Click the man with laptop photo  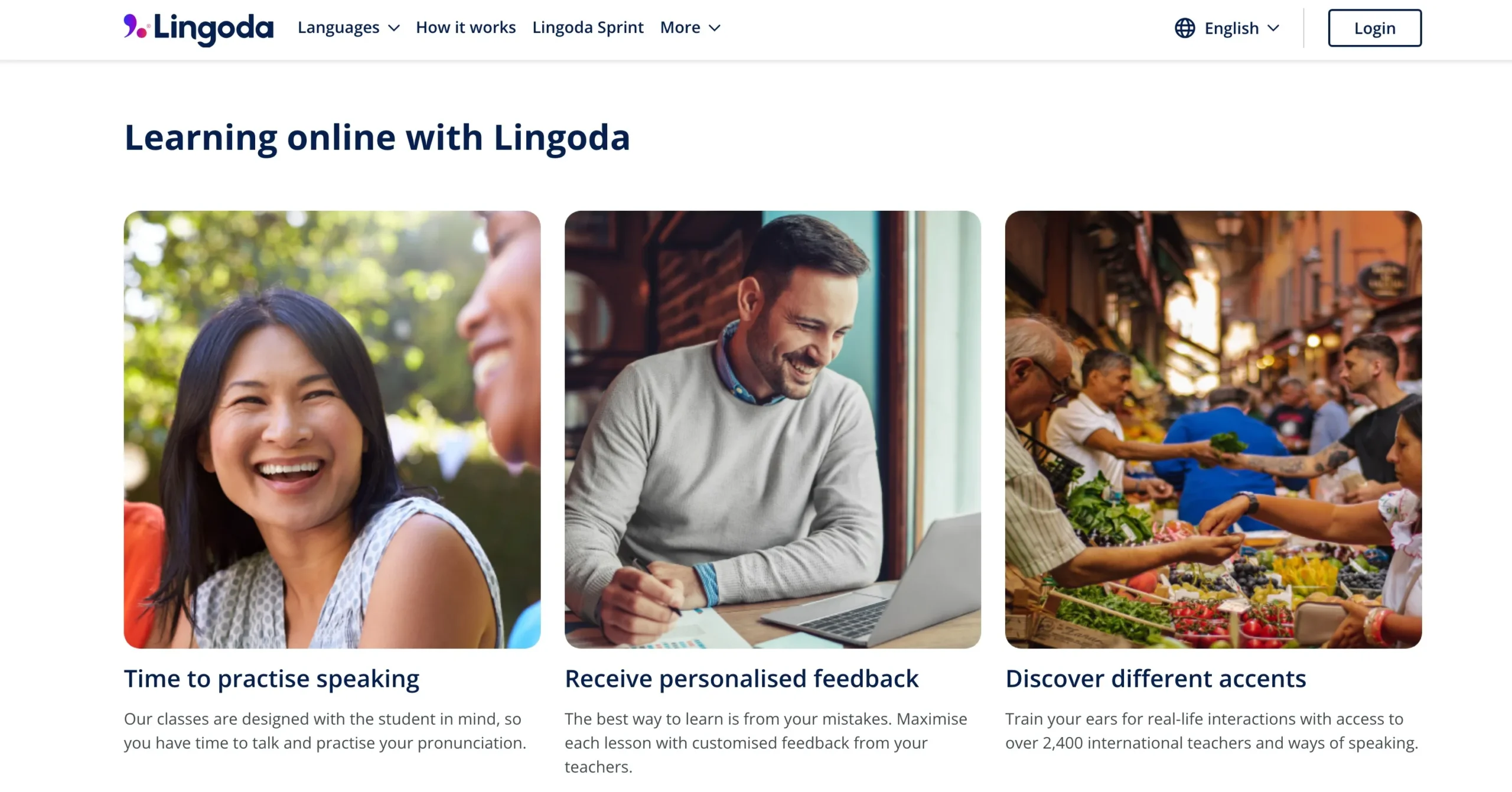[x=773, y=429]
